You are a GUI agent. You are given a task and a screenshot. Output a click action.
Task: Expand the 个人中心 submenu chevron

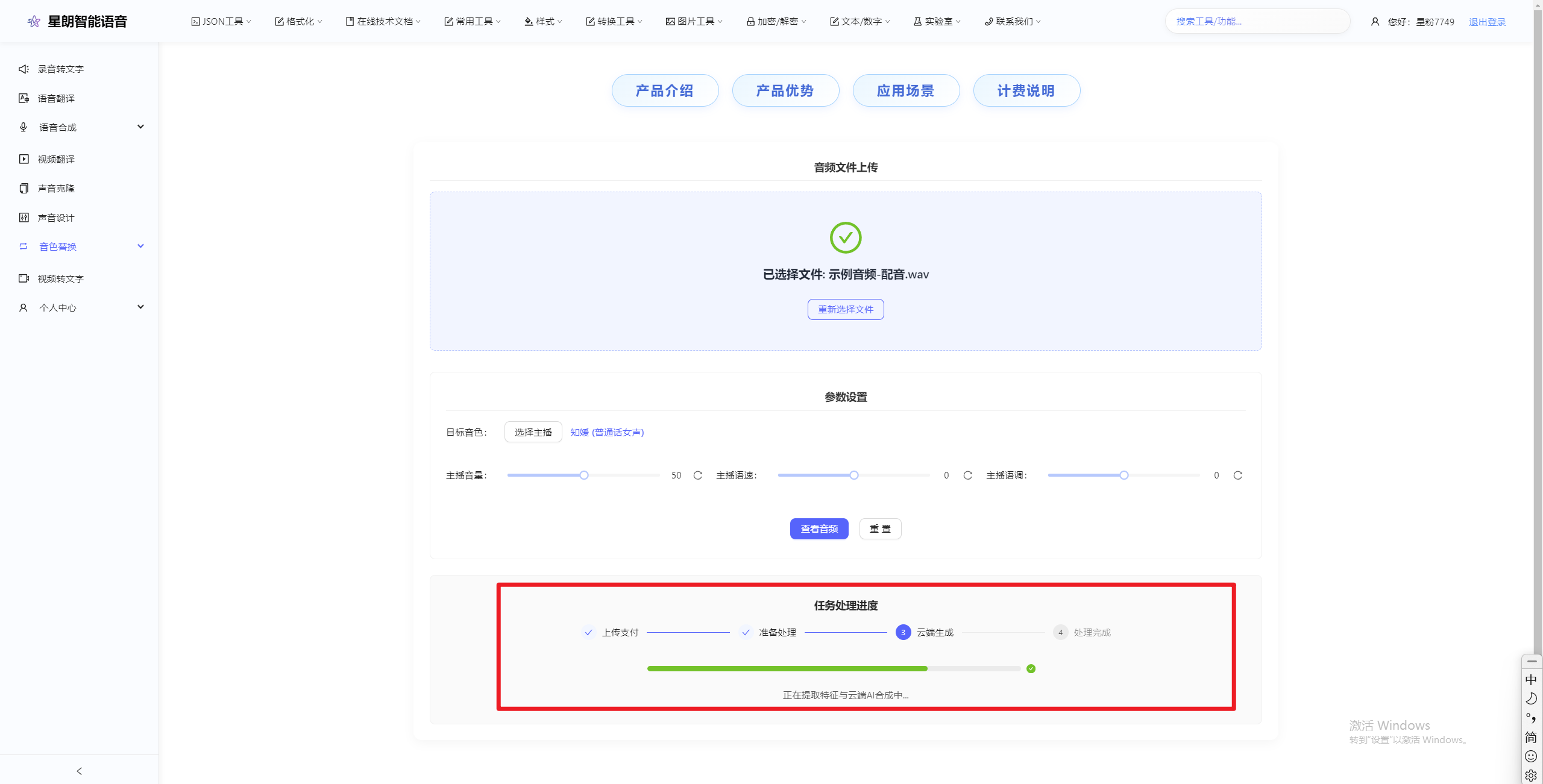tap(140, 307)
